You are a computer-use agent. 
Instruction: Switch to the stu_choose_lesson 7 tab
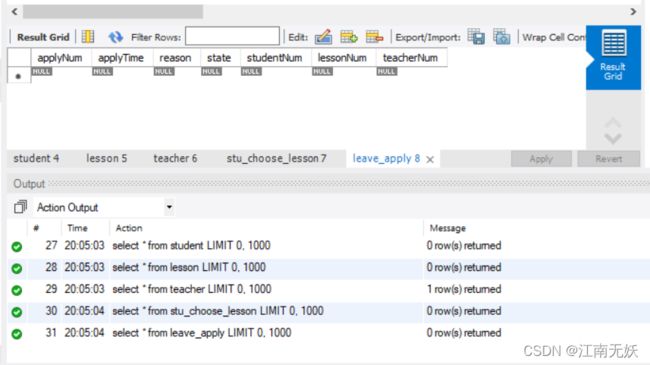pyautogui.click(x=276, y=158)
